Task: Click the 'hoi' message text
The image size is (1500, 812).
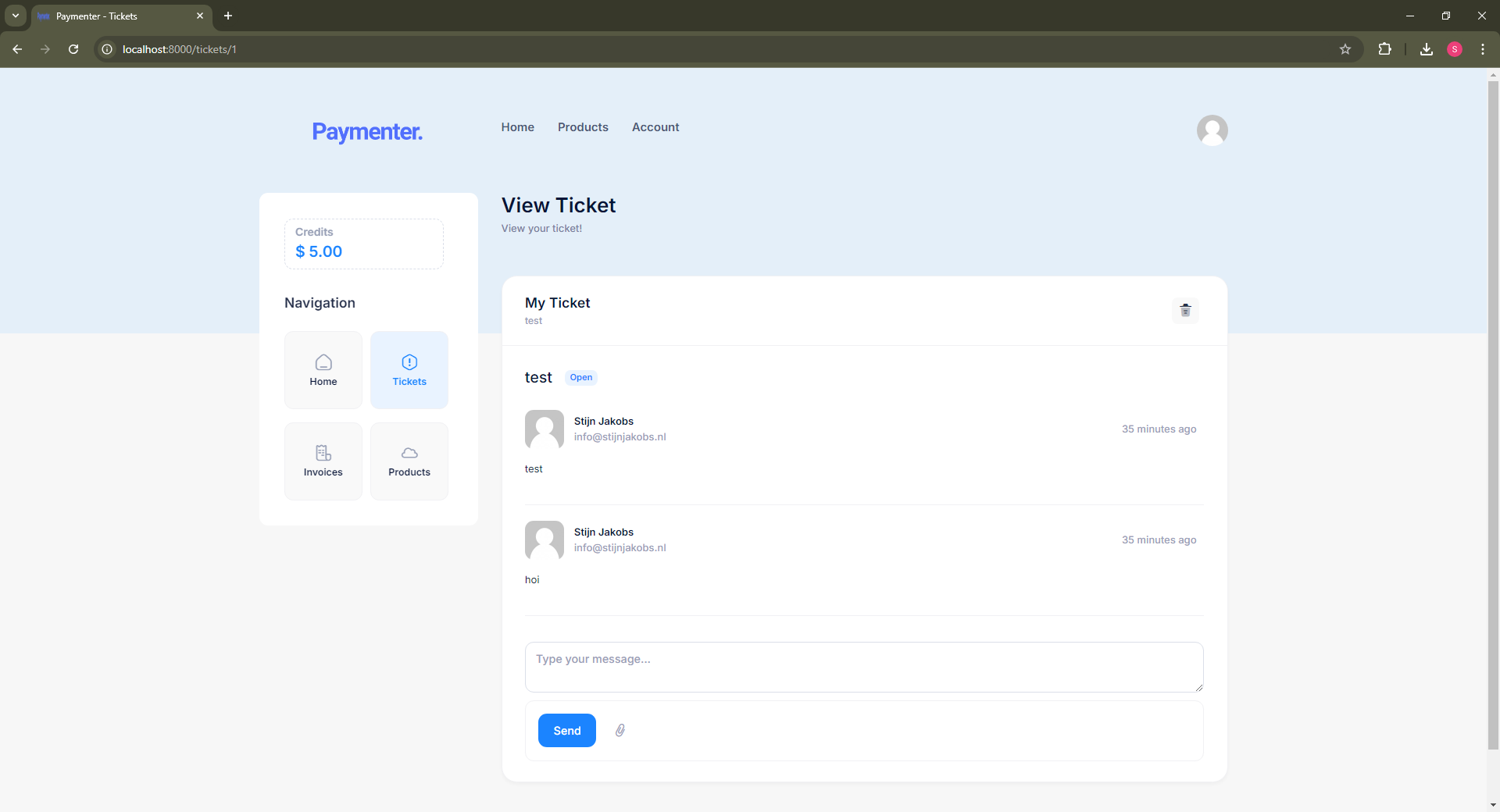Action: point(532,580)
